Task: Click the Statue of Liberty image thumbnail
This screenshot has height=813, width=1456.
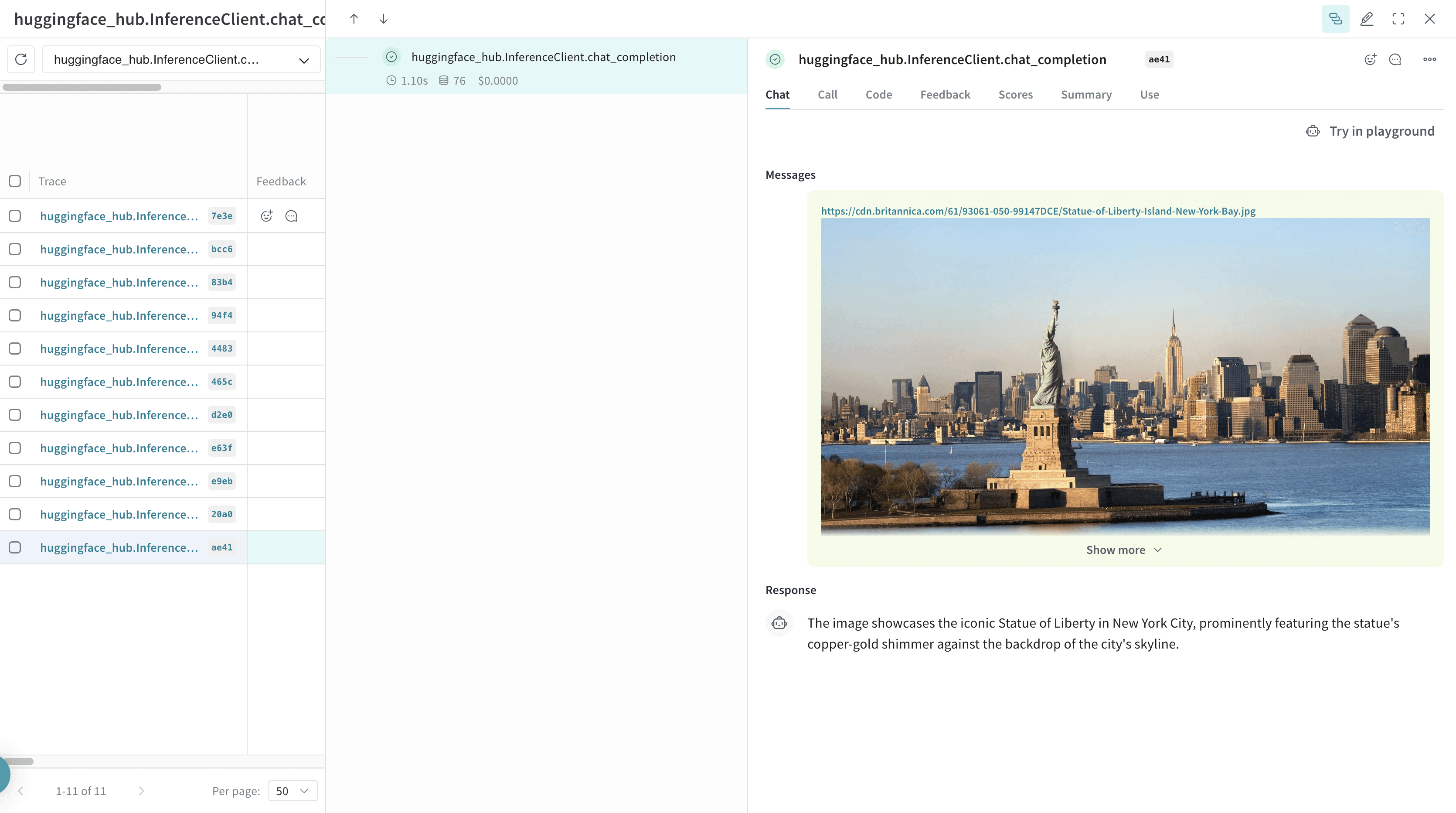Action: point(1125,376)
